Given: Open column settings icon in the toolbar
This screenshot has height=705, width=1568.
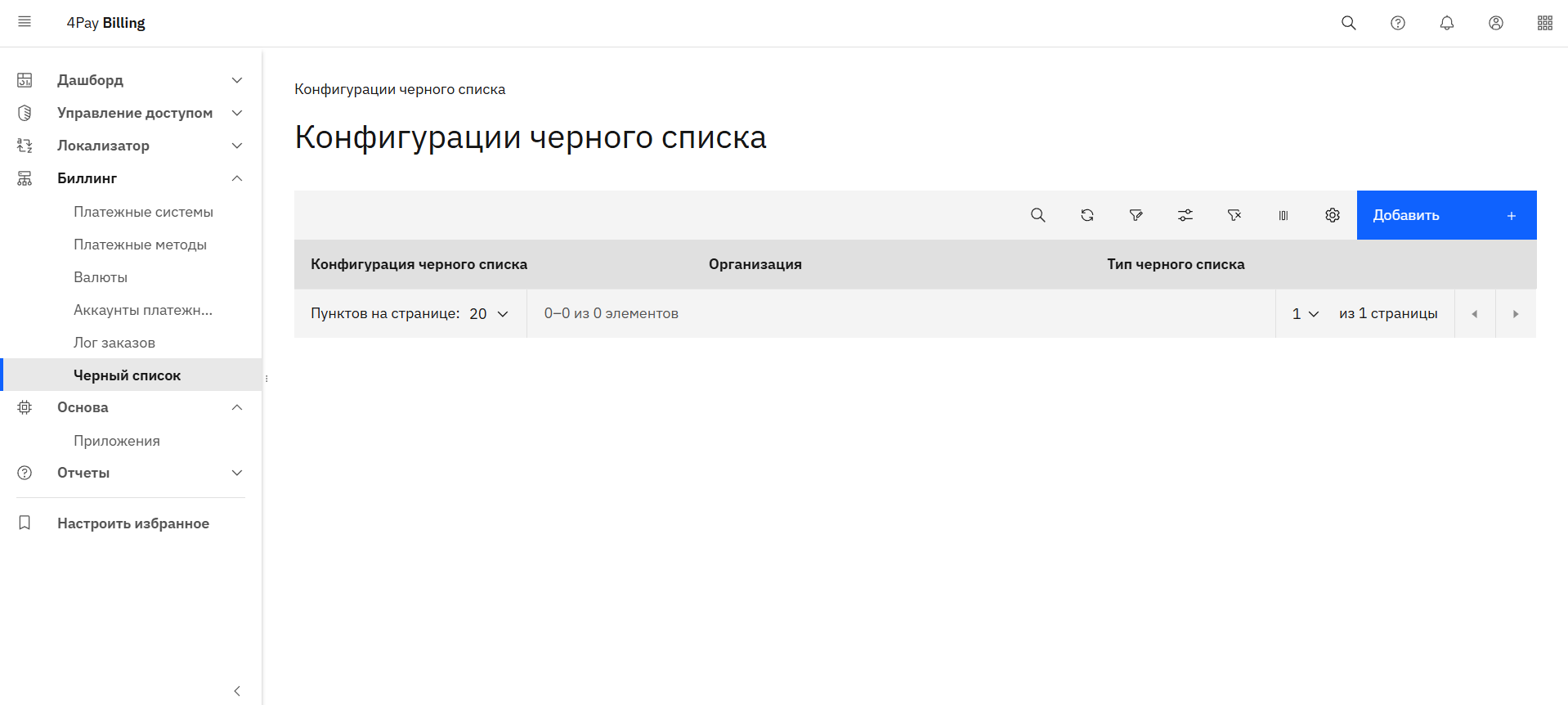Looking at the screenshot, I should point(1283,215).
